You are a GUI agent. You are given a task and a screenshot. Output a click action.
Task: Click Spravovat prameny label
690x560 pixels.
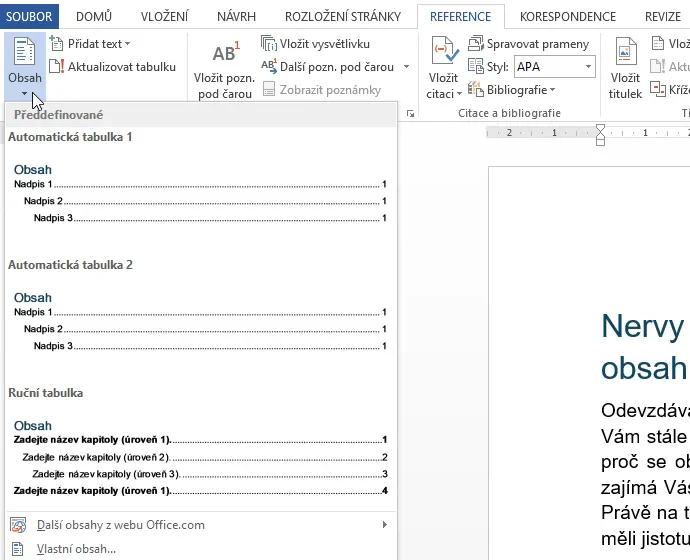point(538,44)
